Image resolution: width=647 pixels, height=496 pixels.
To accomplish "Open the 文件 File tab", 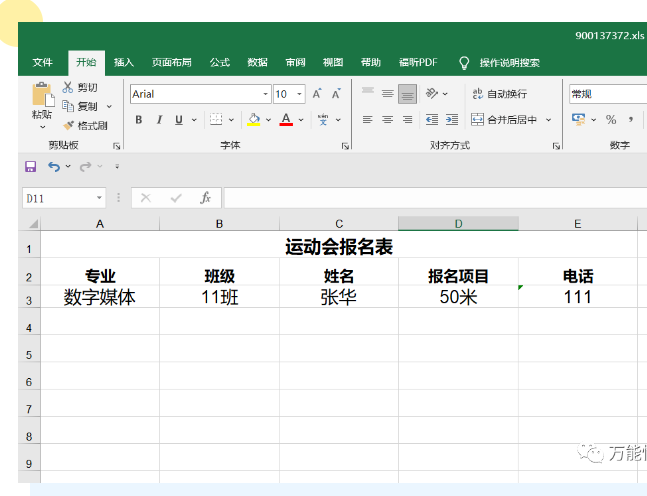I will pos(43,63).
